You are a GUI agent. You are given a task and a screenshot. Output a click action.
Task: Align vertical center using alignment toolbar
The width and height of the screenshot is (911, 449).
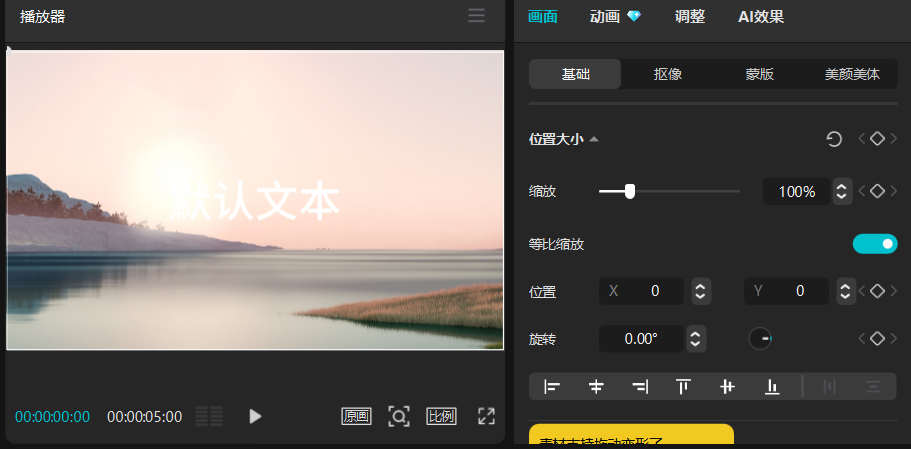click(x=727, y=386)
